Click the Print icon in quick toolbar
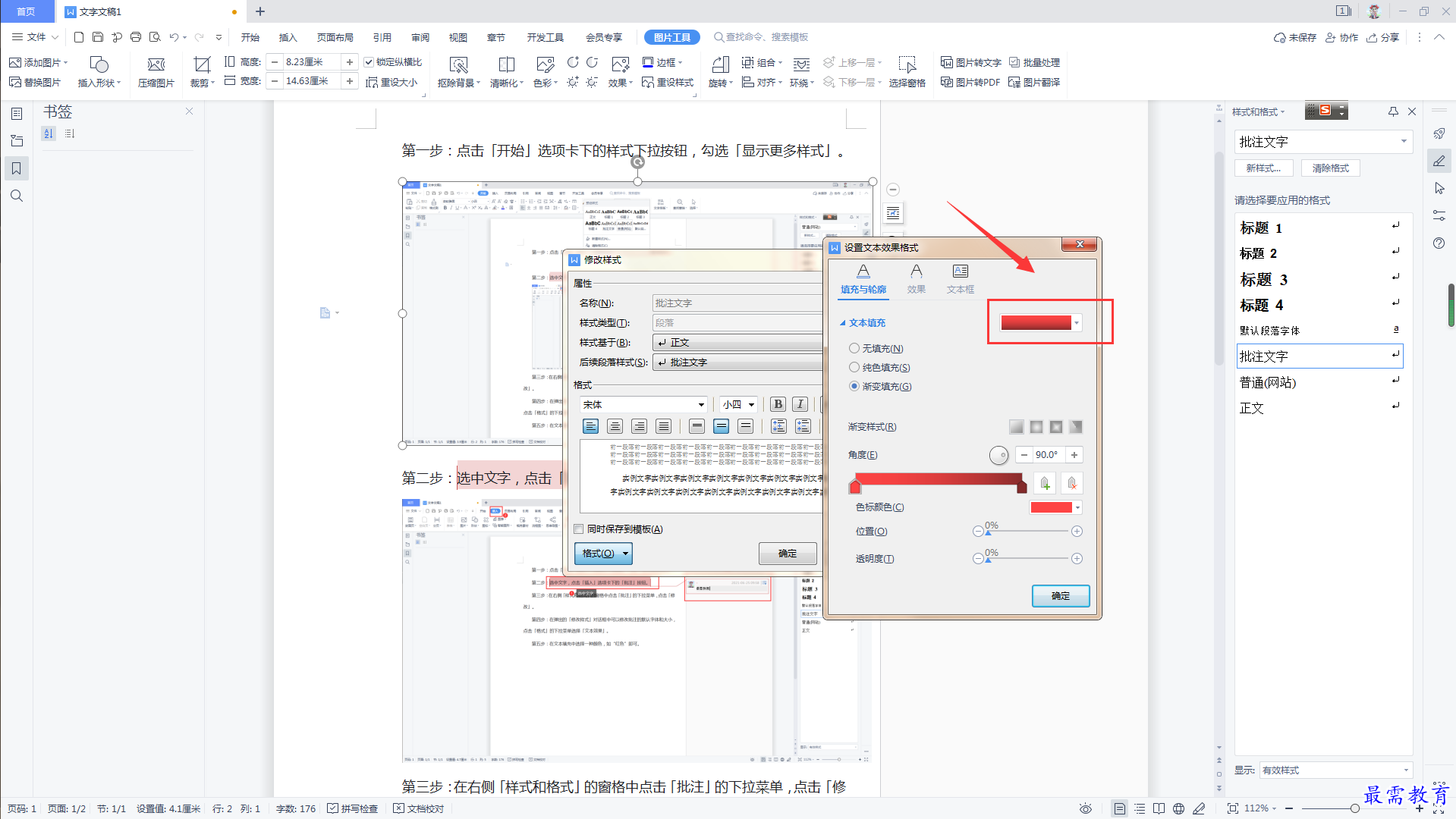This screenshot has height=819, width=1456. [136, 37]
